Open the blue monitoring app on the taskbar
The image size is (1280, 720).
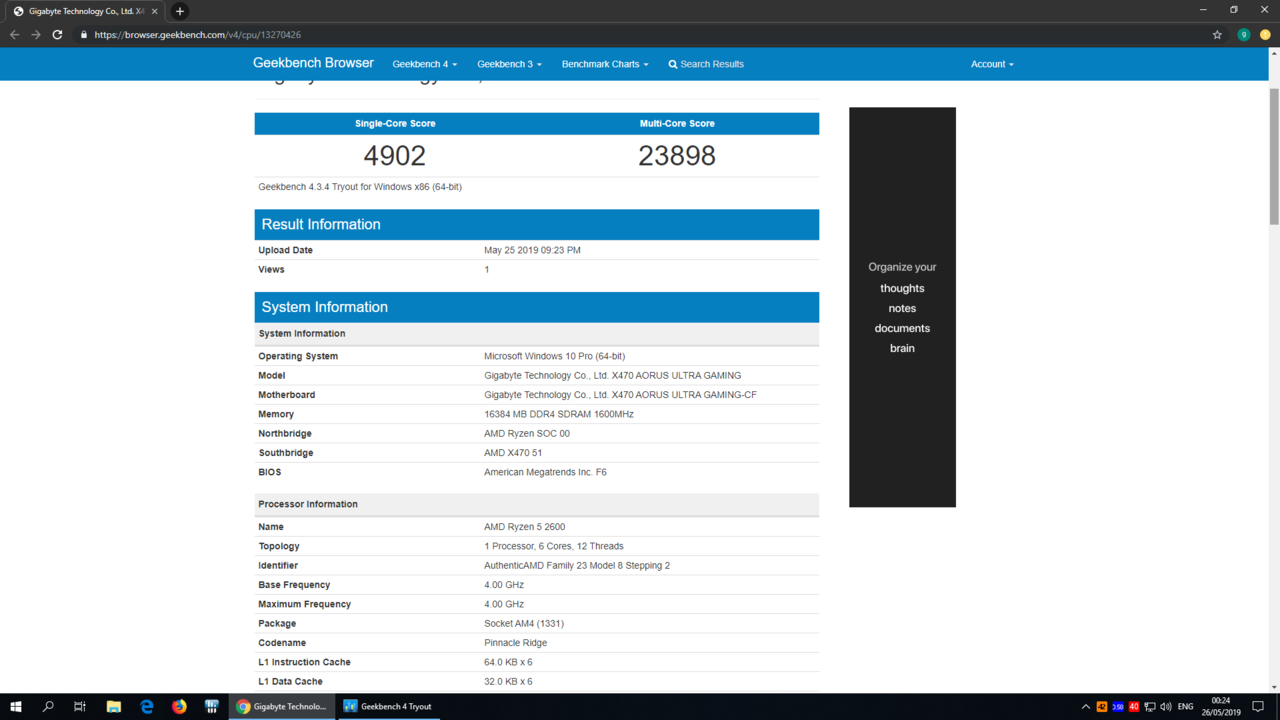(x=212, y=706)
